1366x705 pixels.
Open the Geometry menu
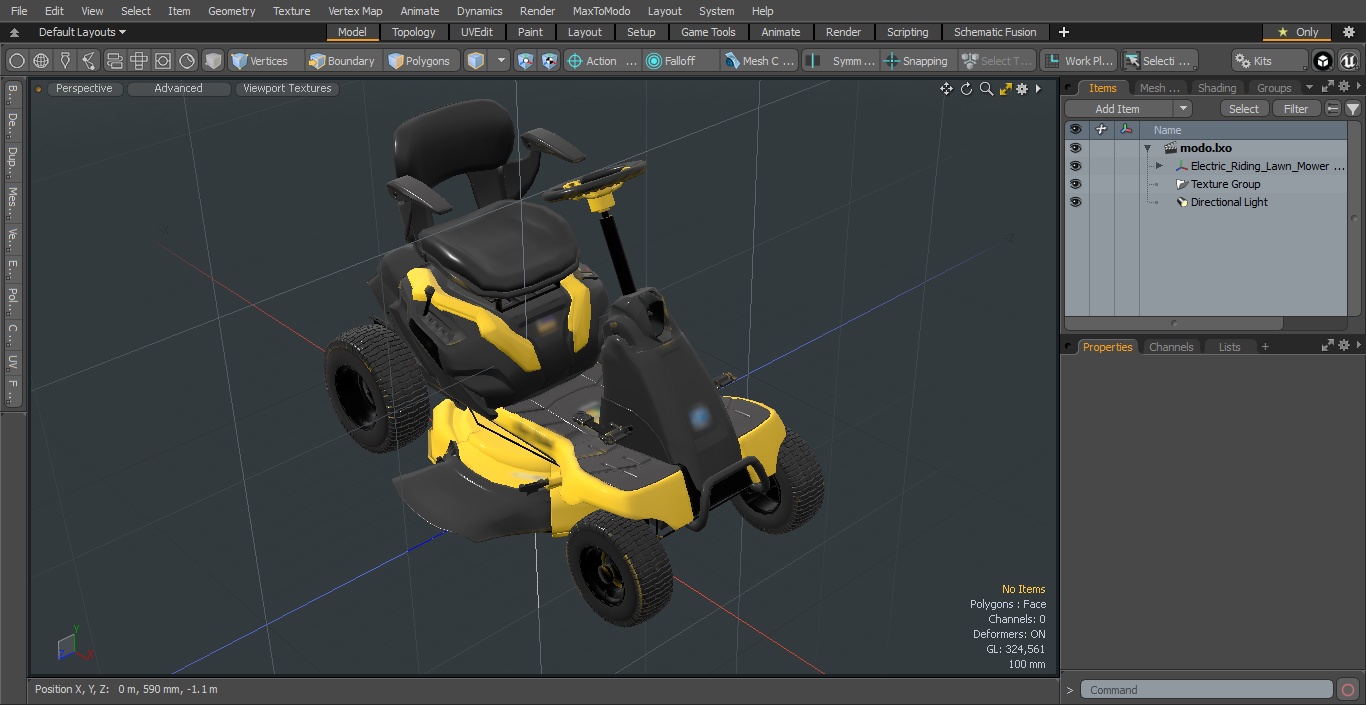tap(232, 11)
